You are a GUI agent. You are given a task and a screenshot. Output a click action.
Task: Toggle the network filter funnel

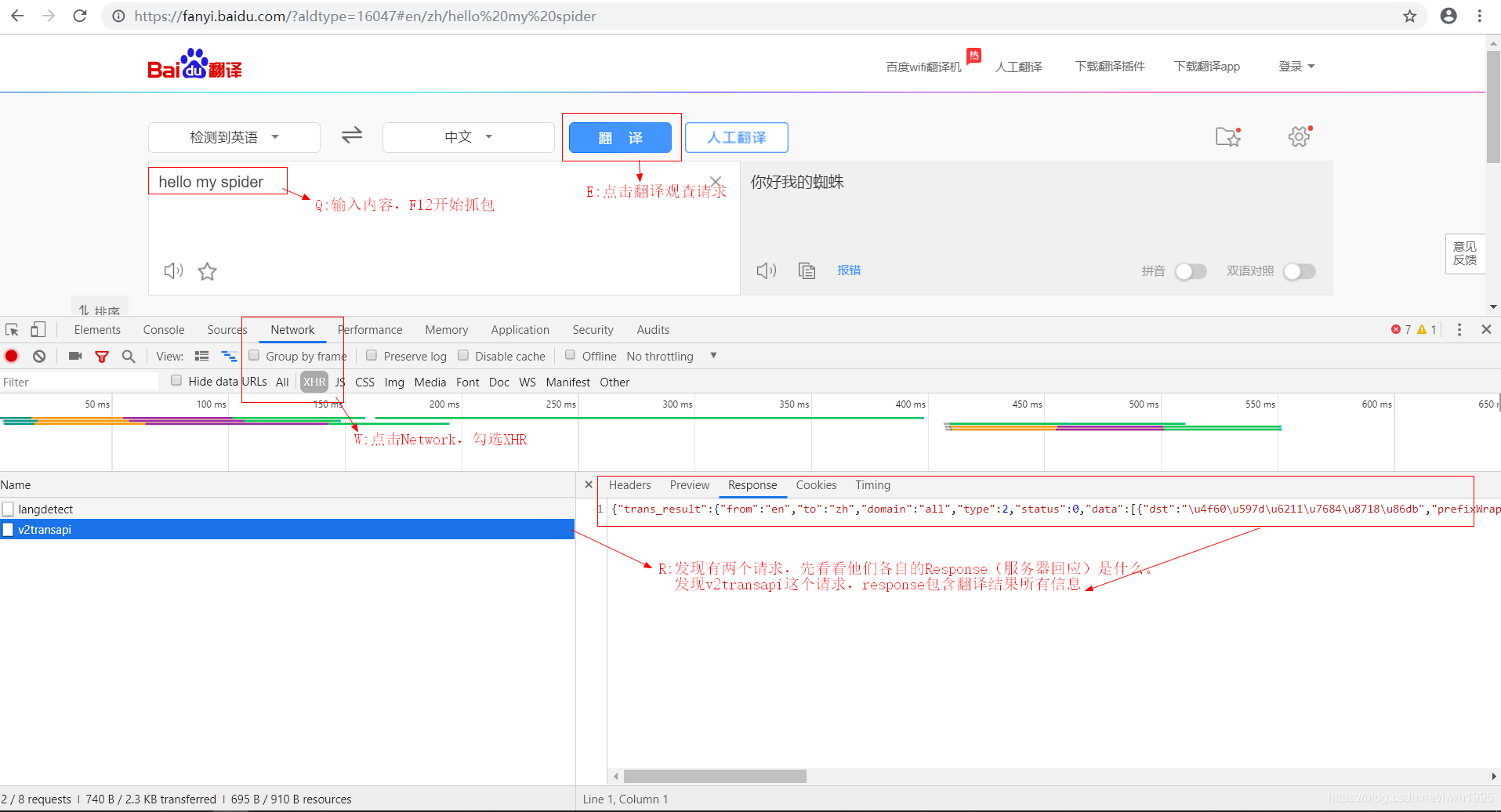tap(102, 357)
